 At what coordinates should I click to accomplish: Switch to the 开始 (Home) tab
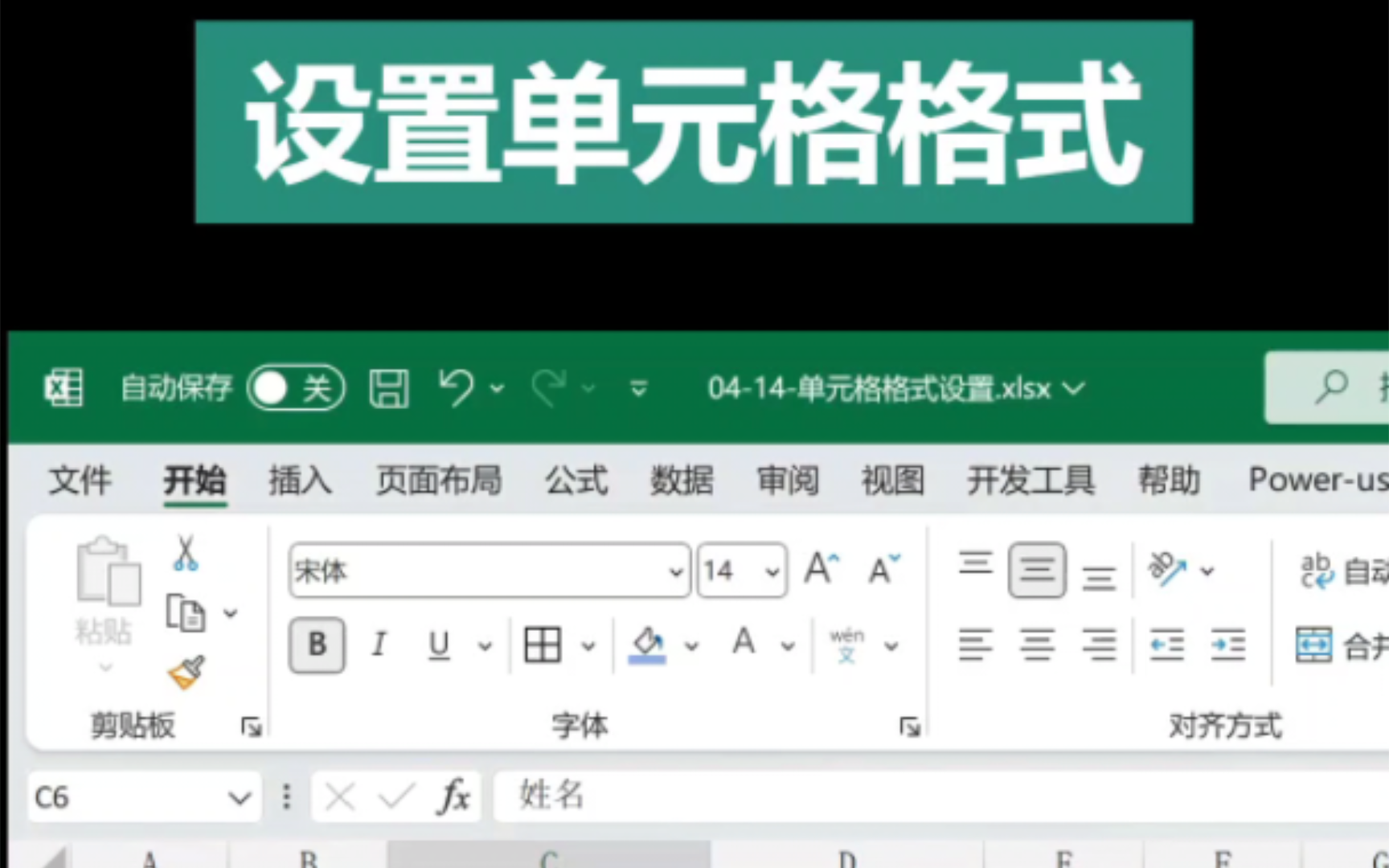tap(195, 481)
